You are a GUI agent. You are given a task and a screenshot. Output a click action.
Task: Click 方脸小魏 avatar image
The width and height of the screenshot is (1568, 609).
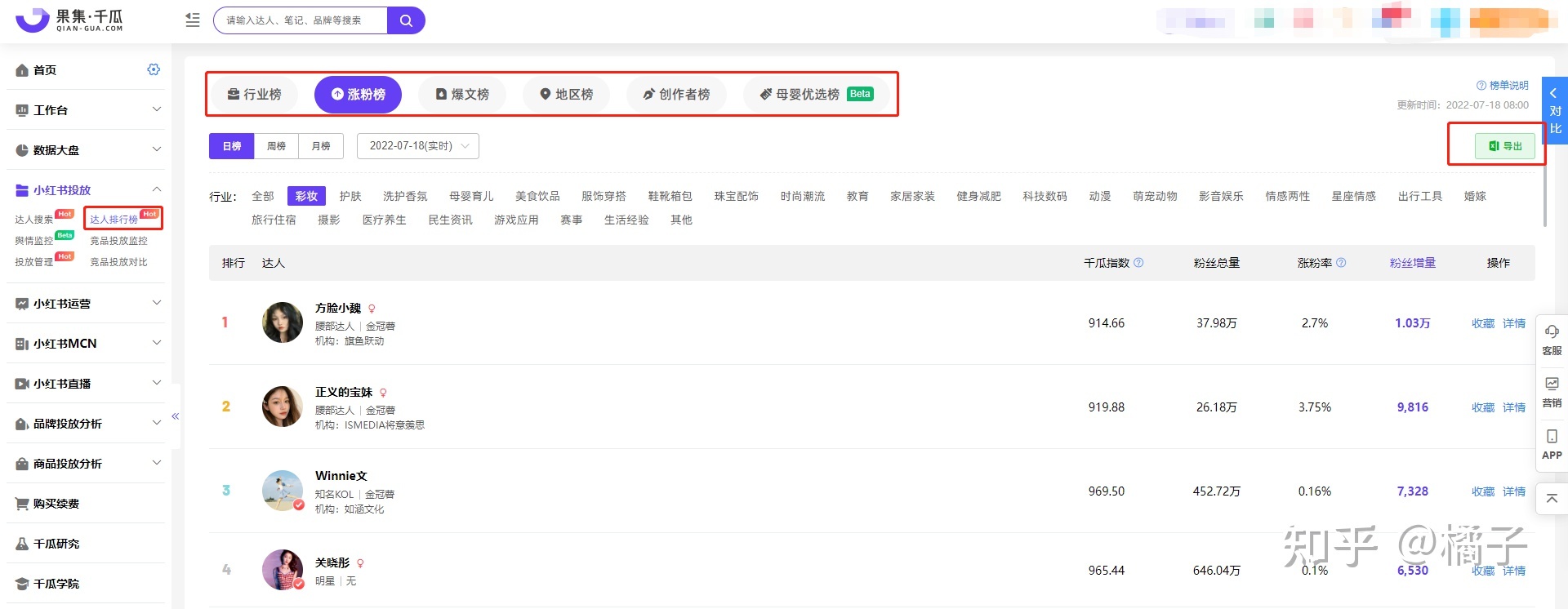pos(283,322)
